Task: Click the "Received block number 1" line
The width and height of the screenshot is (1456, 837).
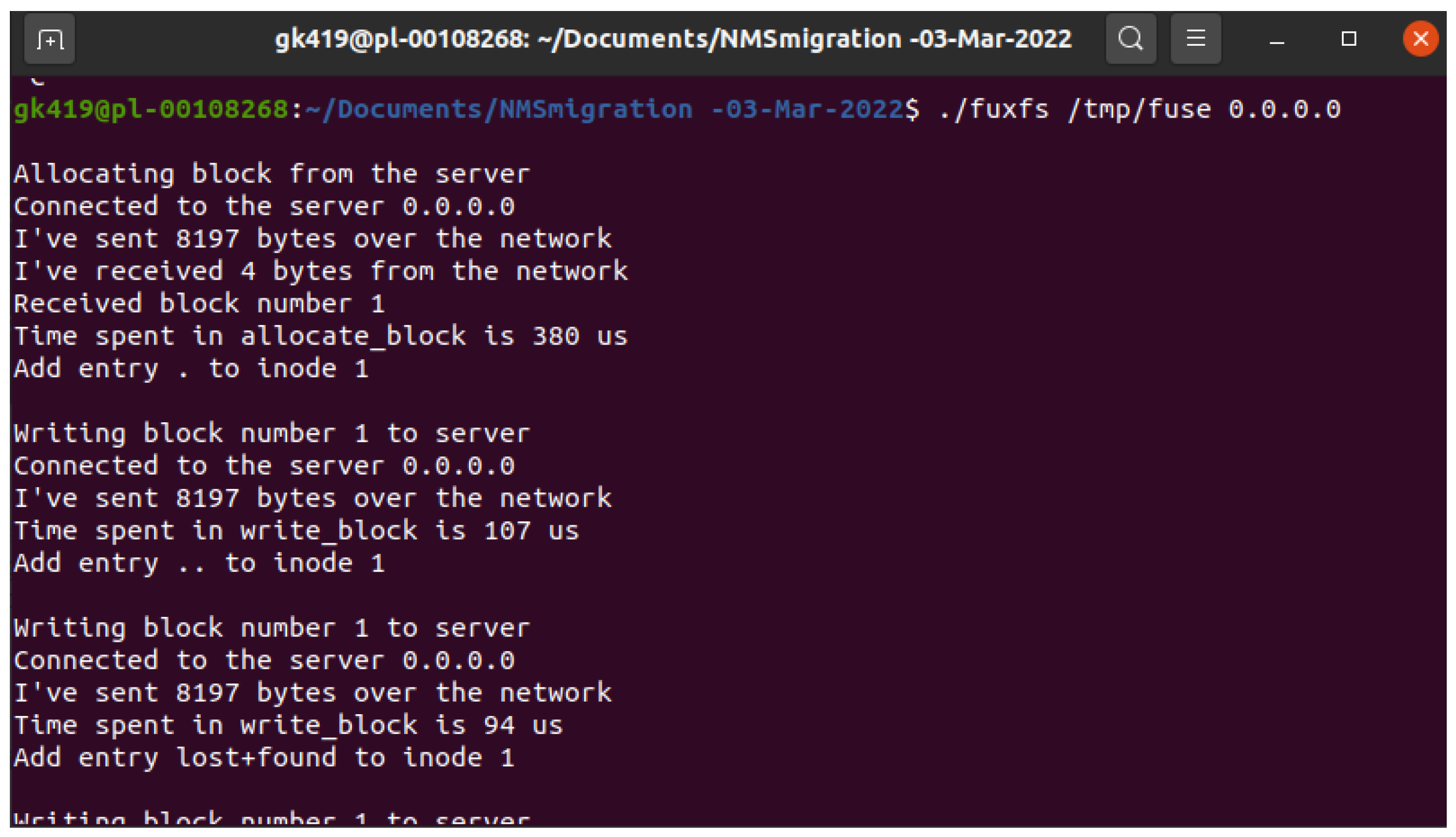Action: pos(199,304)
